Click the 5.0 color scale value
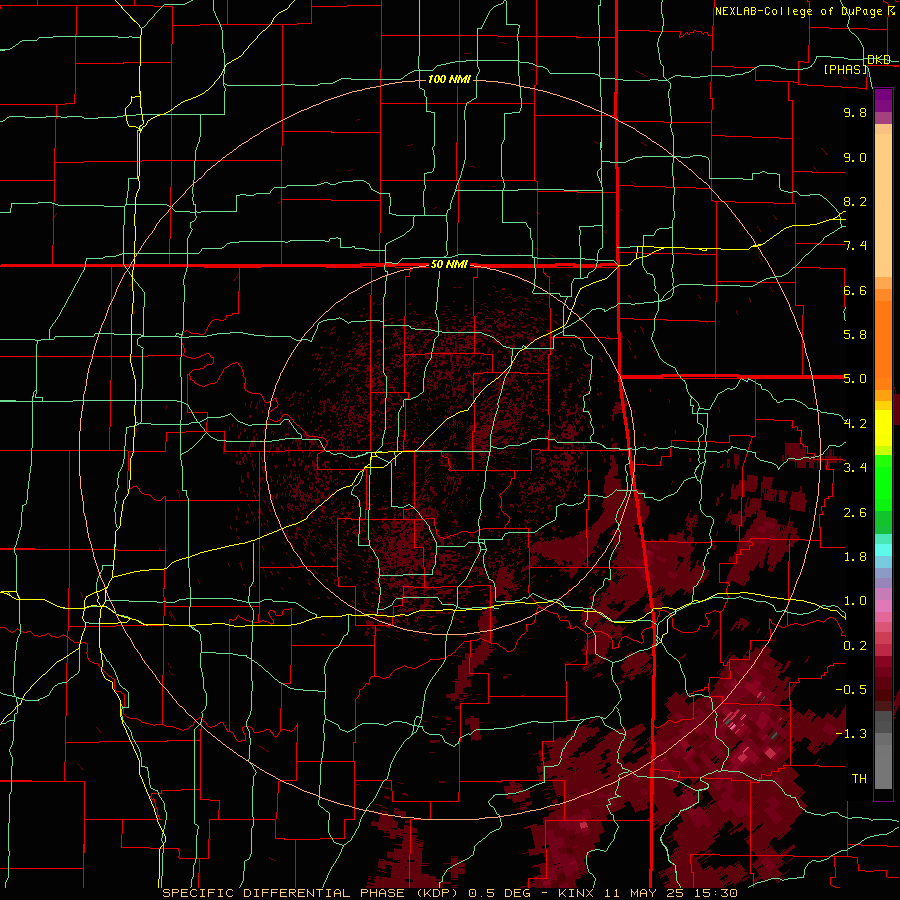 point(855,379)
